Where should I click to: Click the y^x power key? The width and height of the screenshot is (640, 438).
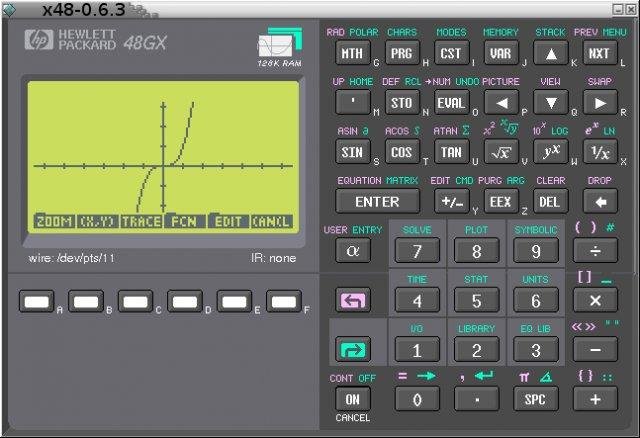pyautogui.click(x=551, y=152)
